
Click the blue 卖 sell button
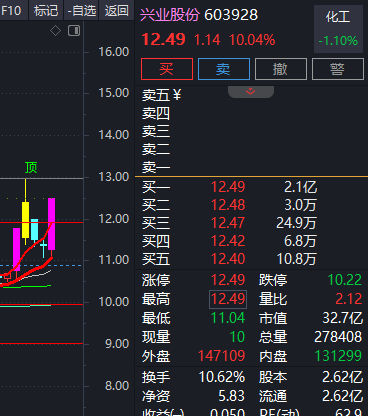(x=224, y=69)
